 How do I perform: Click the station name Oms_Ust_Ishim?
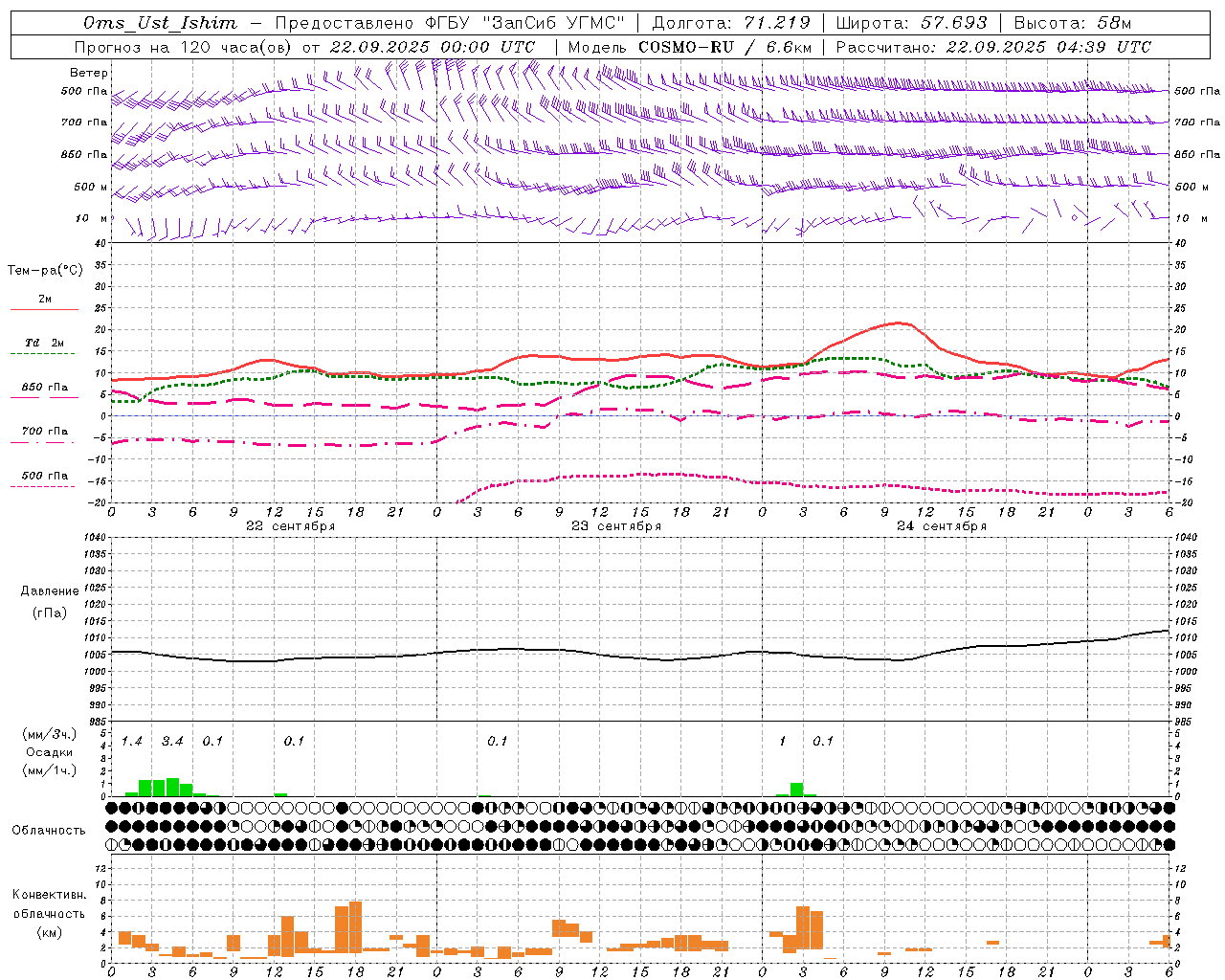pos(160,23)
